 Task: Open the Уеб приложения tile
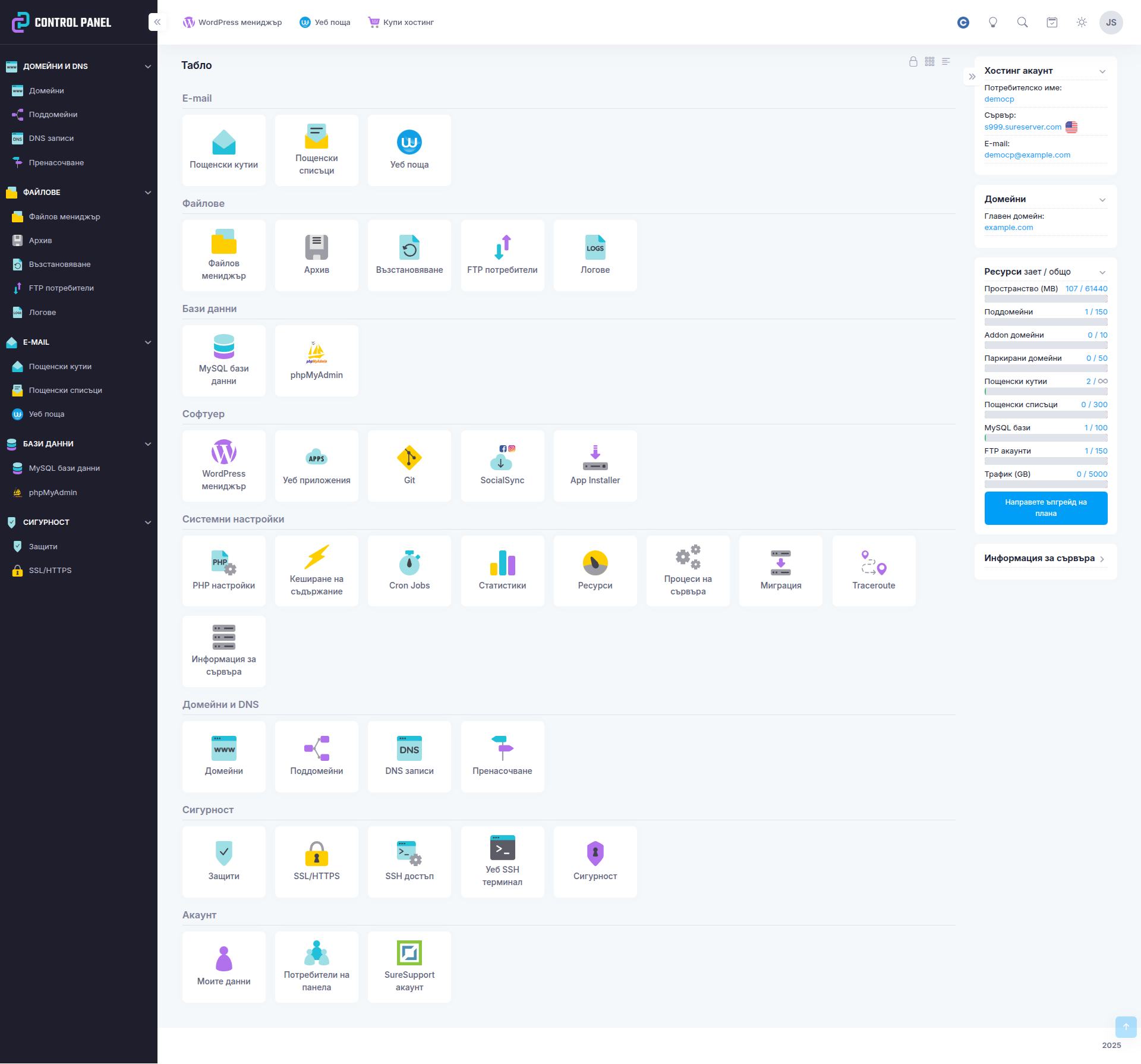point(316,466)
